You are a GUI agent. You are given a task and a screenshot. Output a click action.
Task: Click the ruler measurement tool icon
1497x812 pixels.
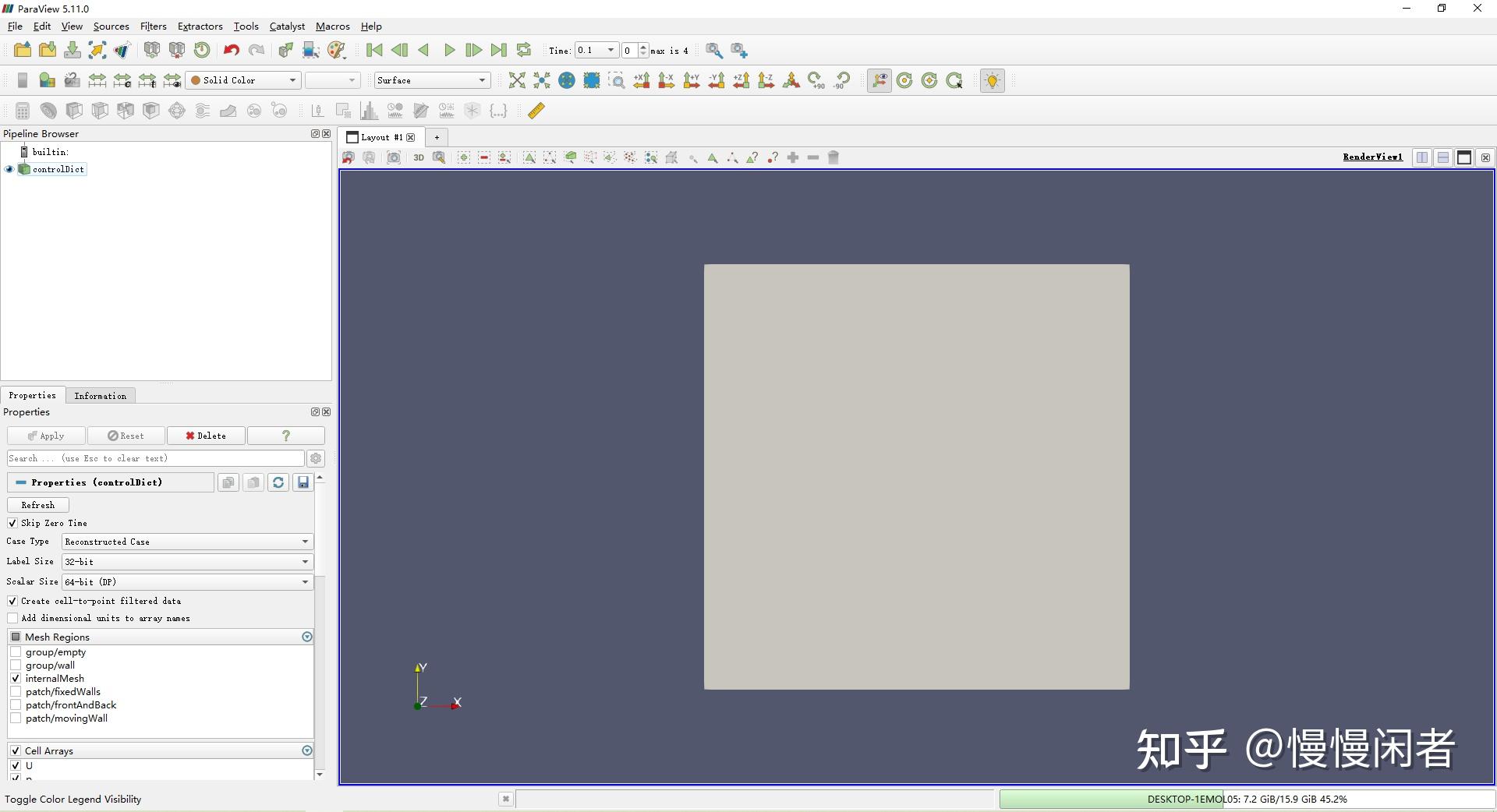(x=536, y=110)
